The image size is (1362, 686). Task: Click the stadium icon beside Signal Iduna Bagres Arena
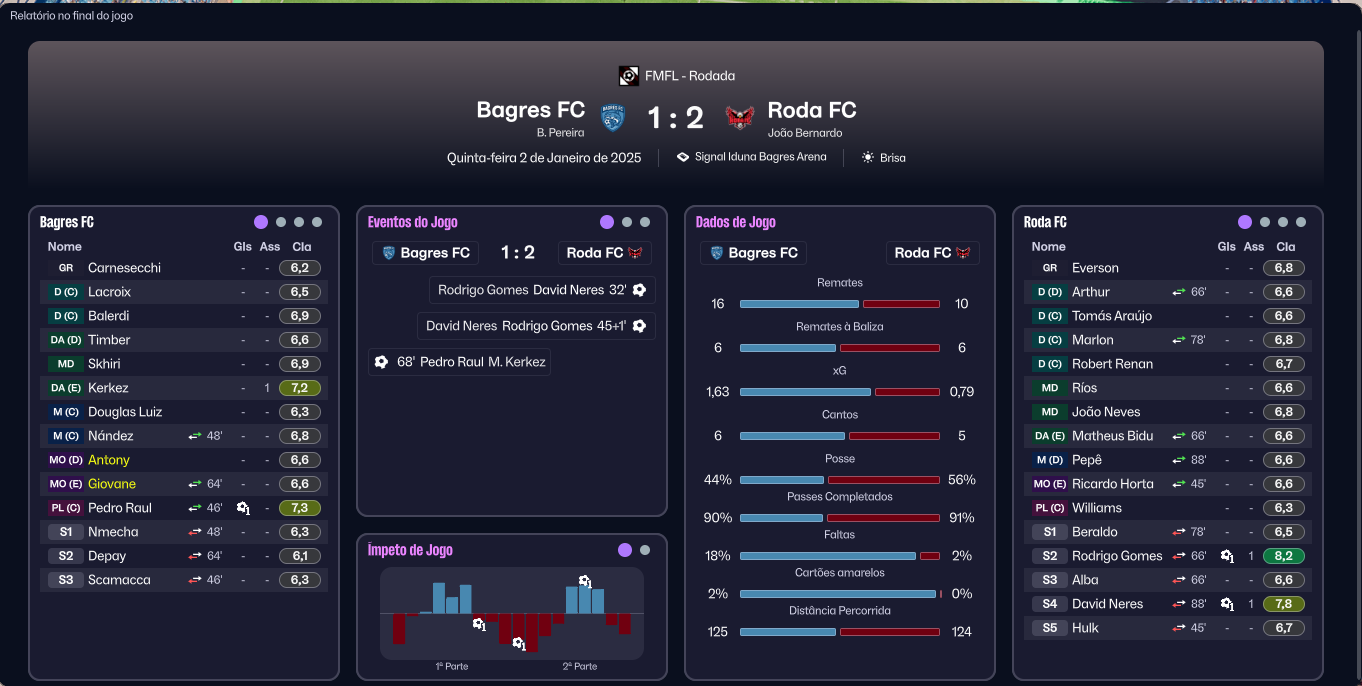[683, 157]
